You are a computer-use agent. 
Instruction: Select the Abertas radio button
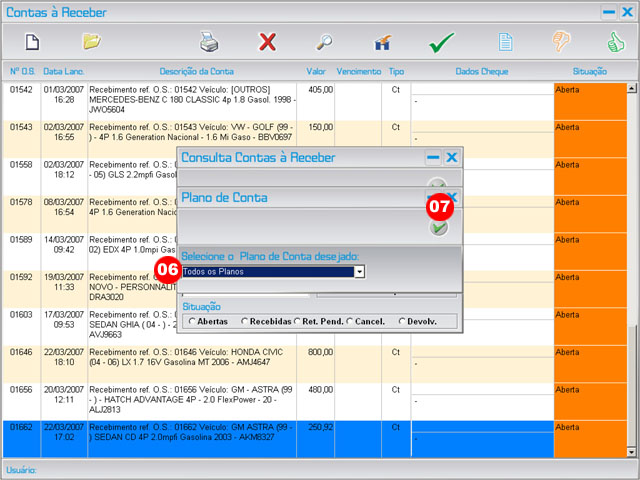[x=191, y=321]
